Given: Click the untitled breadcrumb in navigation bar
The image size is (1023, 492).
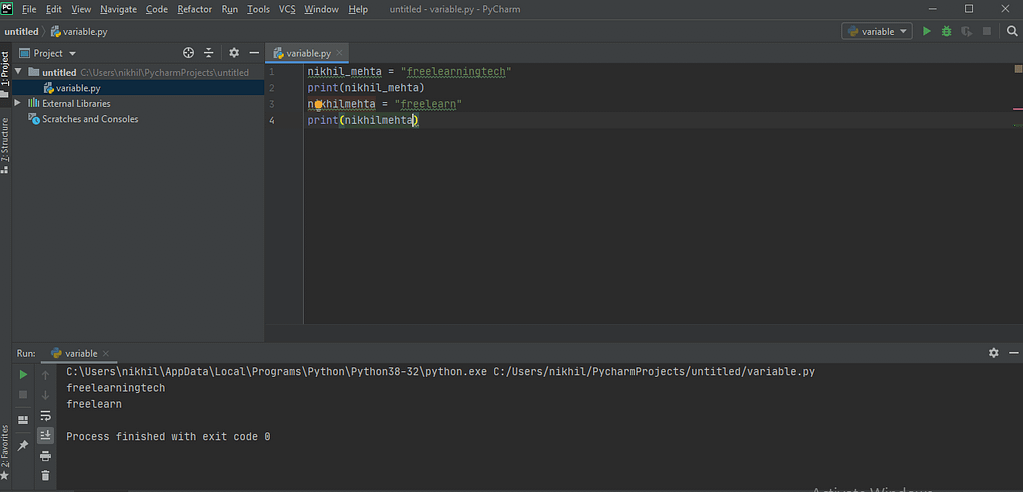Looking at the screenshot, I should point(21,31).
